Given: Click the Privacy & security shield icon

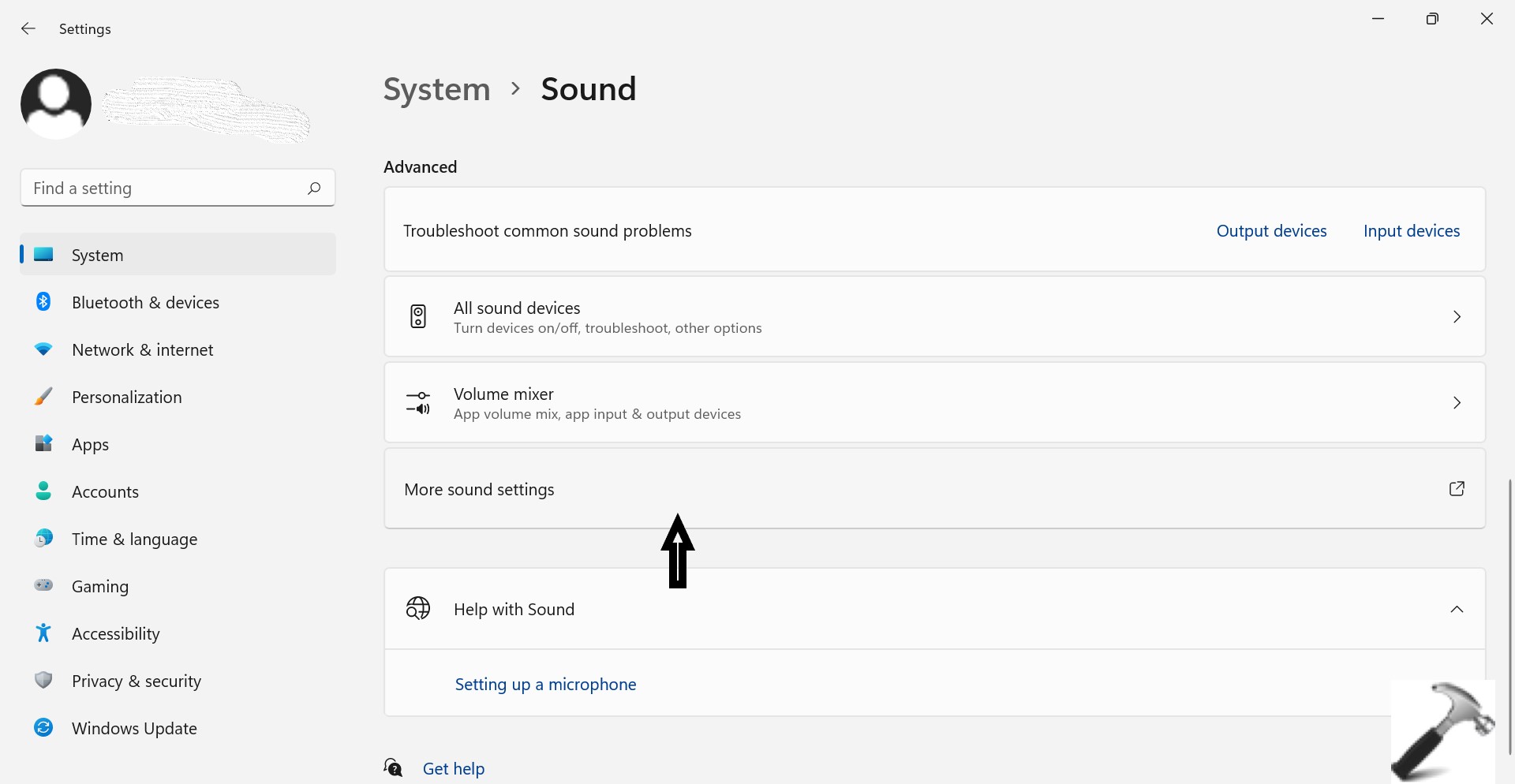Looking at the screenshot, I should point(43,681).
